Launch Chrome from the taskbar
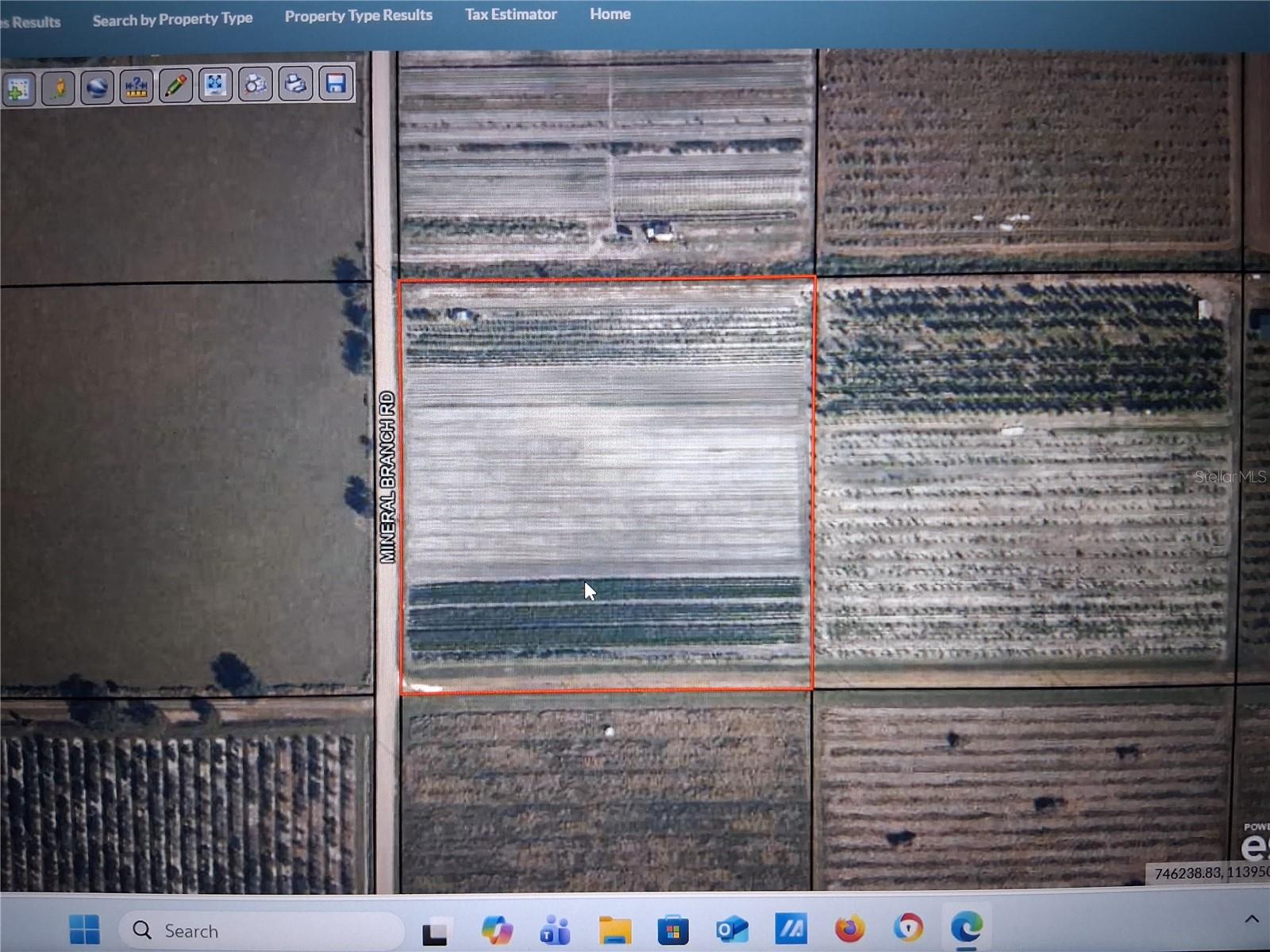 pyautogui.click(x=908, y=927)
